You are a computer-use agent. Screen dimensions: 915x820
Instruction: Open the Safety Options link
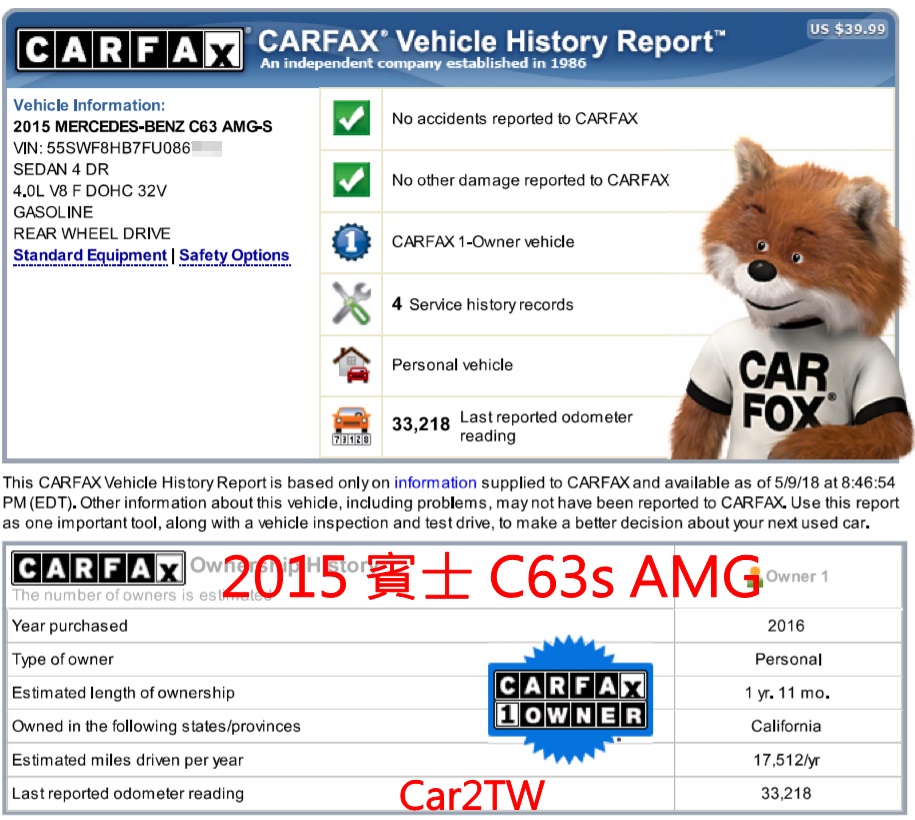tap(234, 255)
